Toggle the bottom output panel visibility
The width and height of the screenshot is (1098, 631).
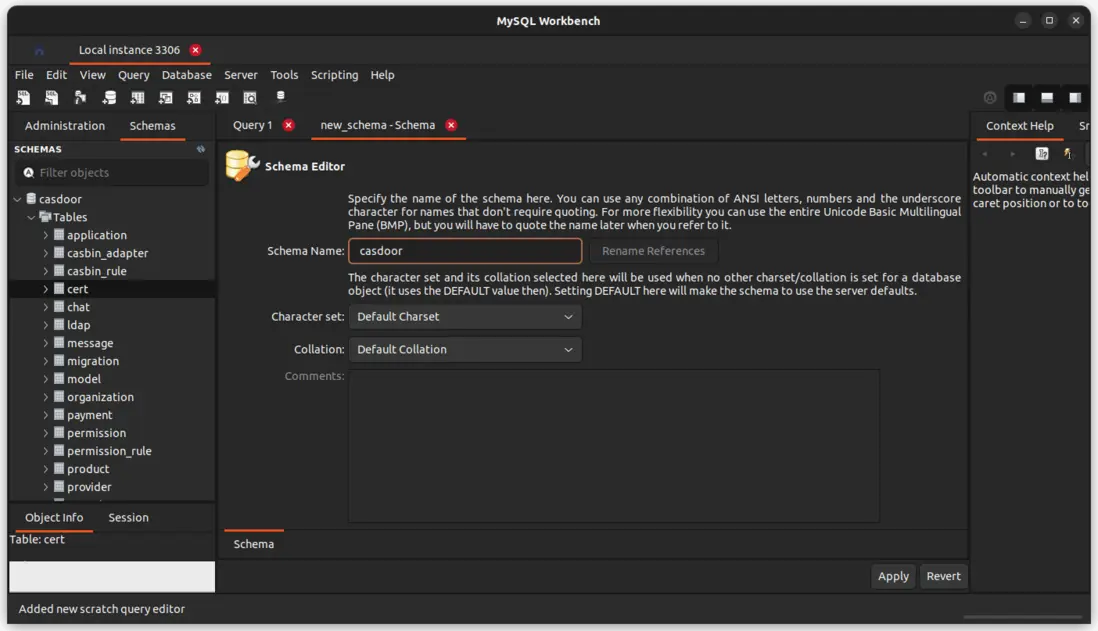tap(1046, 98)
